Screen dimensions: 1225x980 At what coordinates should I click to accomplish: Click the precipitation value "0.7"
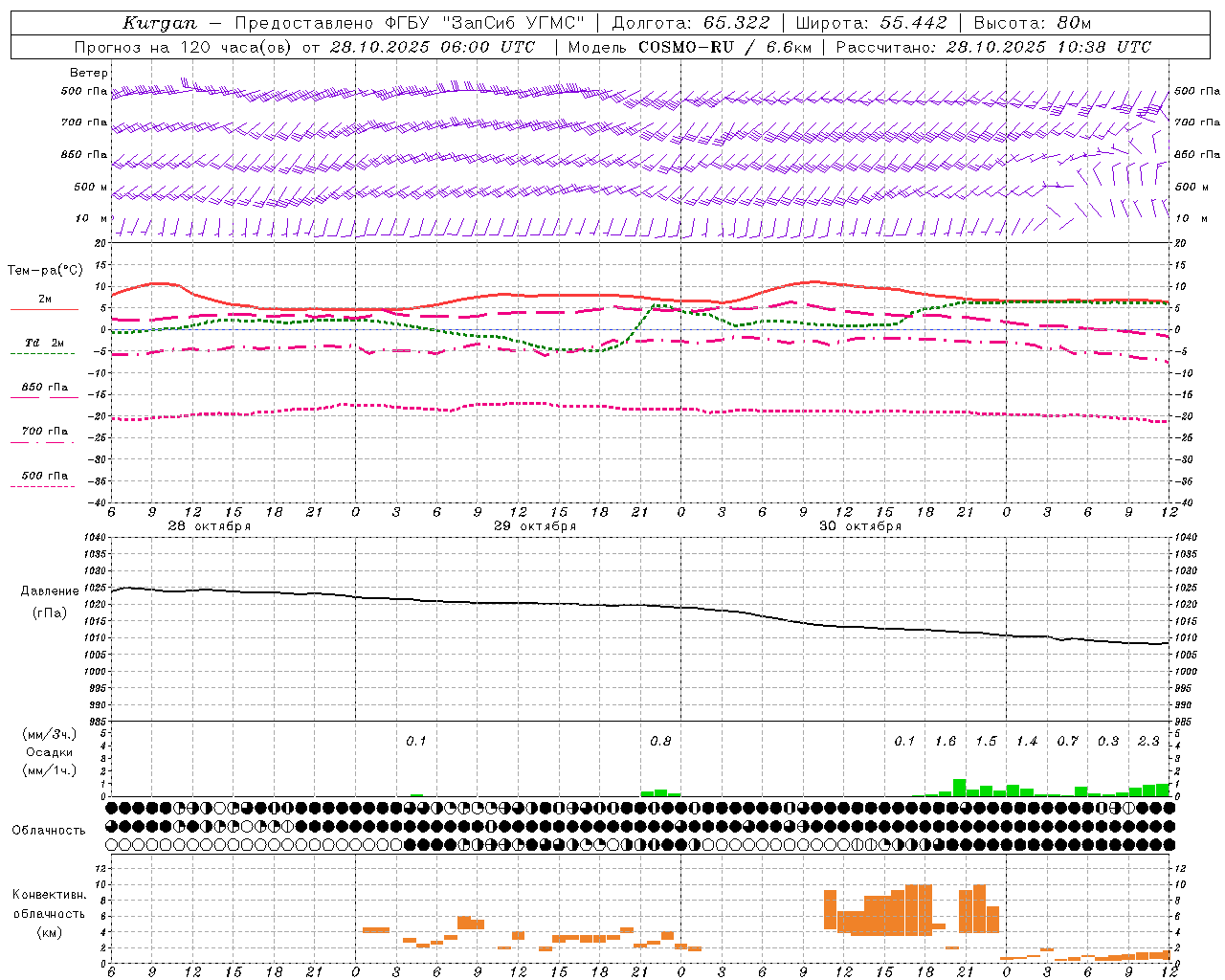(1067, 742)
